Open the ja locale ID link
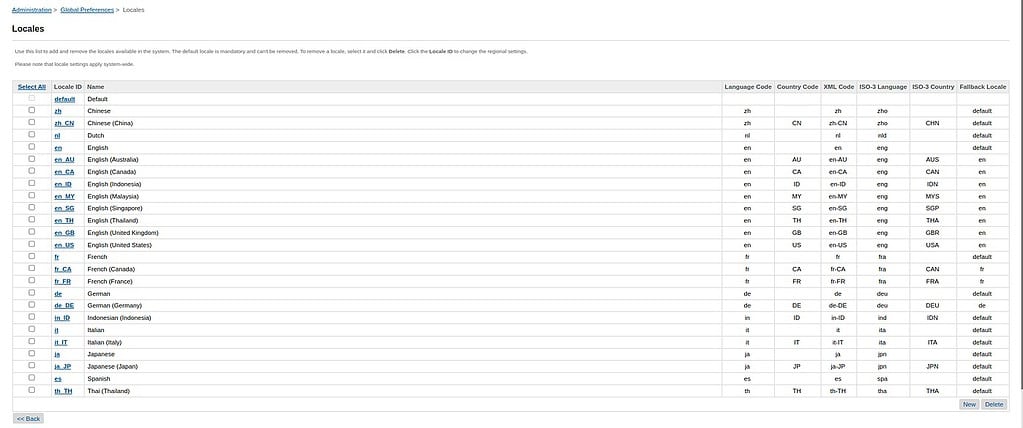The height and width of the screenshot is (428, 1023). pyautogui.click(x=57, y=354)
